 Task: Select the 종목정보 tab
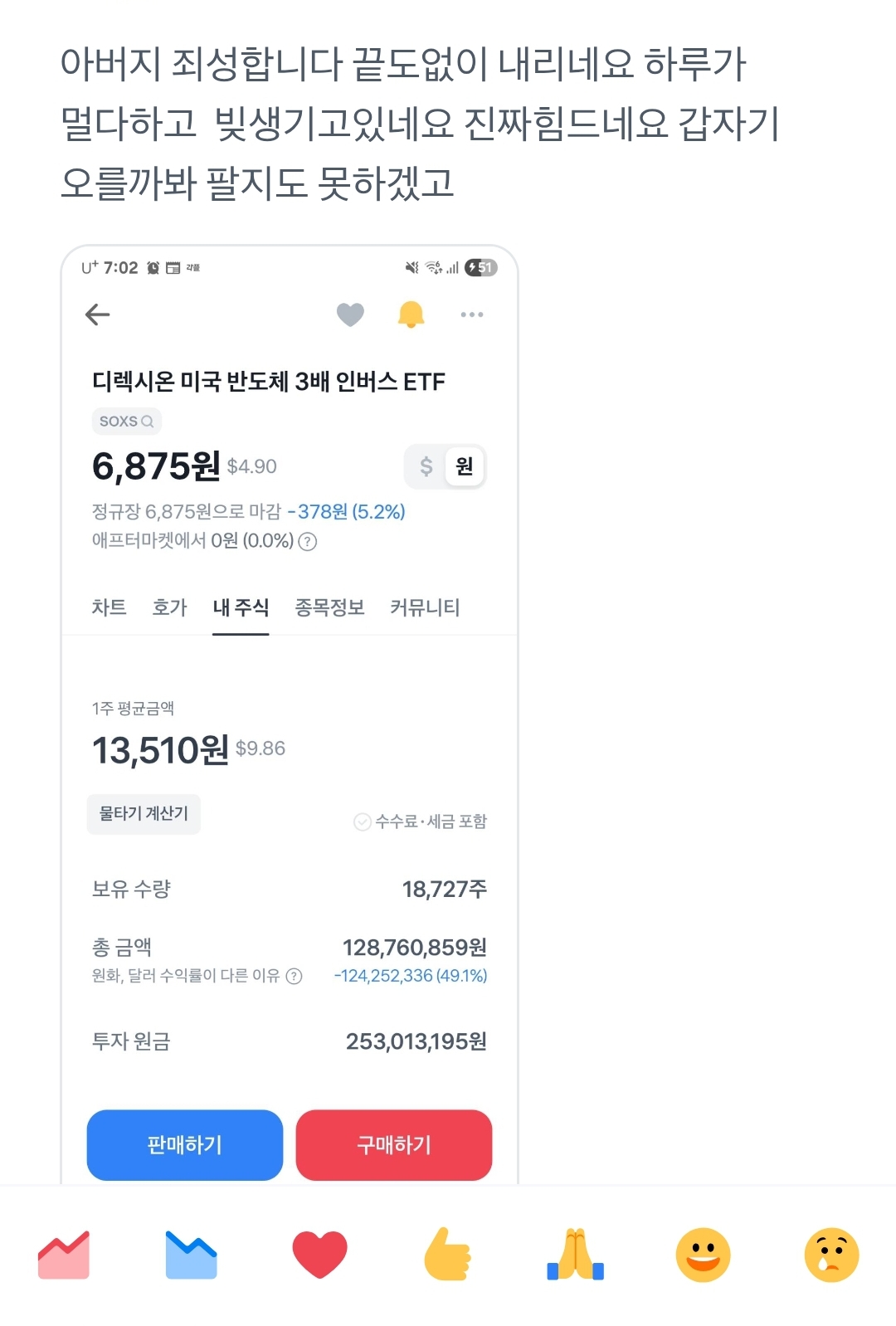329,607
